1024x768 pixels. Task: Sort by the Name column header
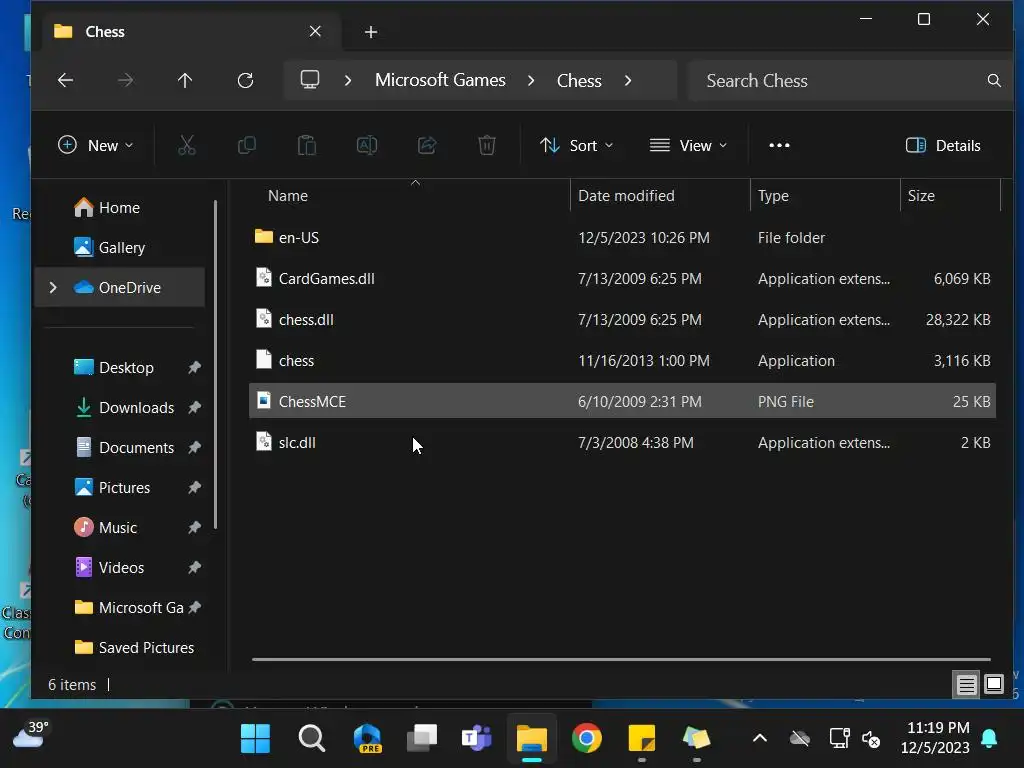pyautogui.click(x=409, y=196)
